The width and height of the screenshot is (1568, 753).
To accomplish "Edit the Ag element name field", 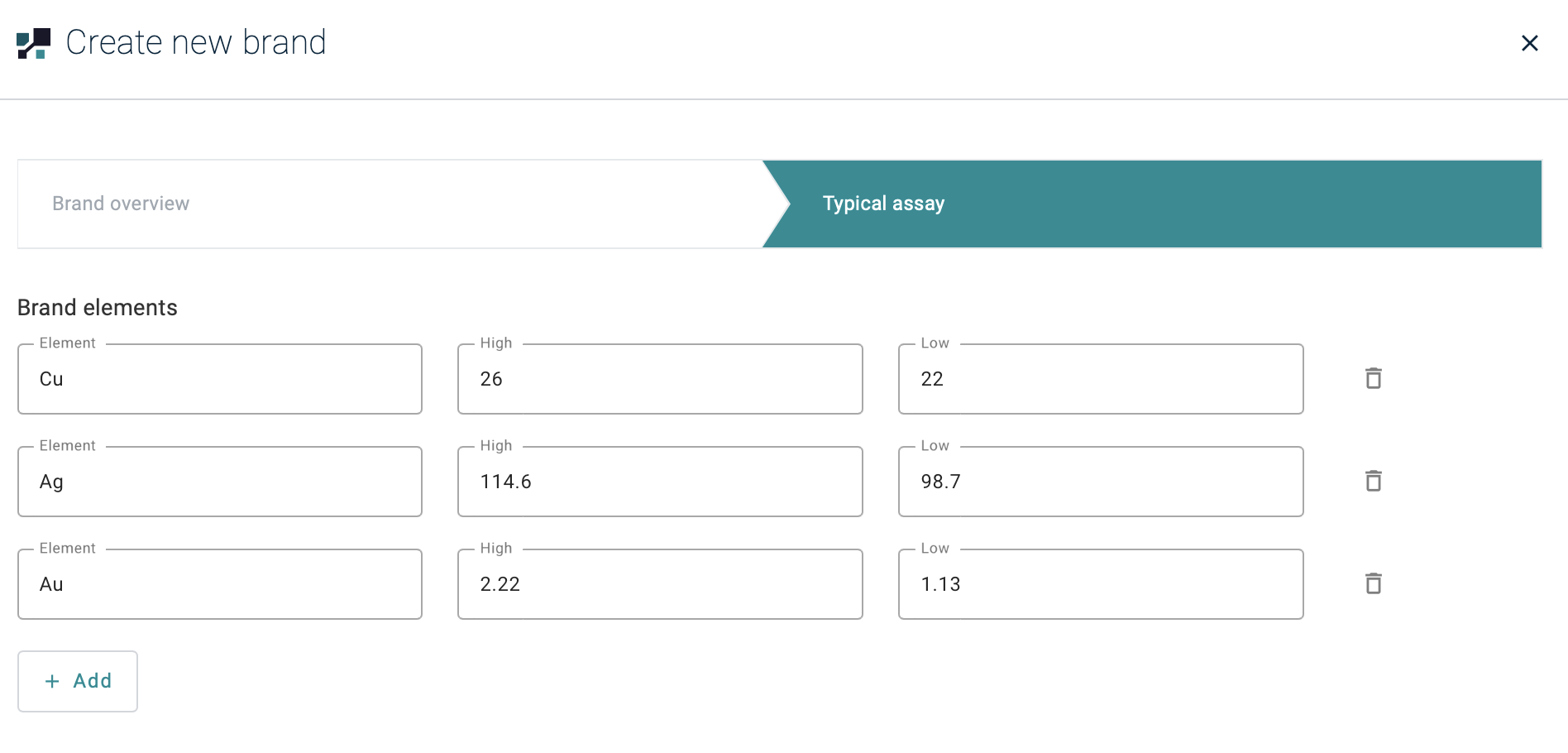I will pos(220,482).
